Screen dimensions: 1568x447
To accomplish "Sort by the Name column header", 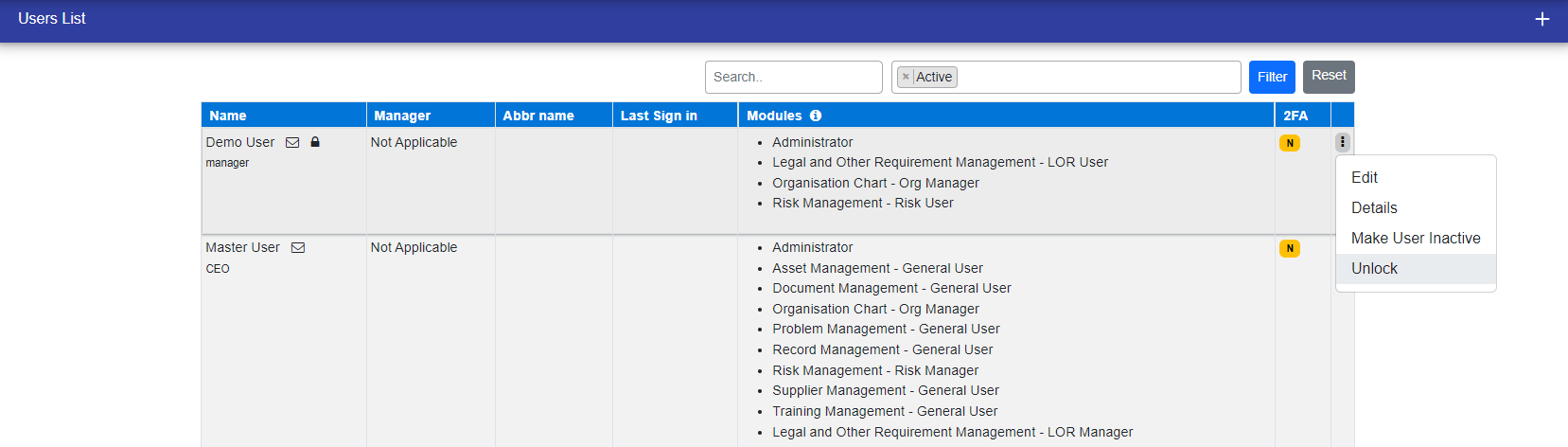I will (228, 116).
